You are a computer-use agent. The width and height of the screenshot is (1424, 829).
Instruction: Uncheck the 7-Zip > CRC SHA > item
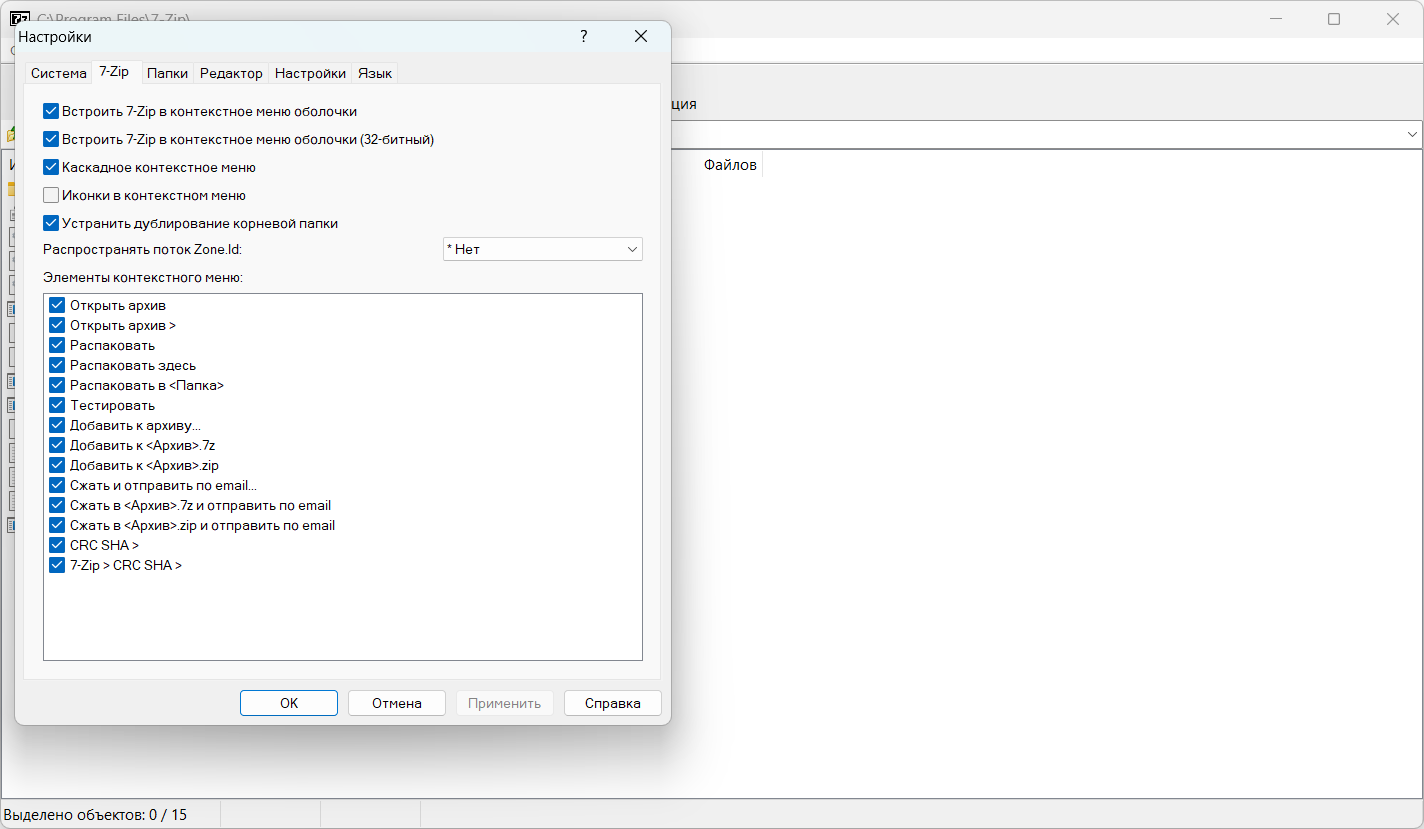[57, 565]
